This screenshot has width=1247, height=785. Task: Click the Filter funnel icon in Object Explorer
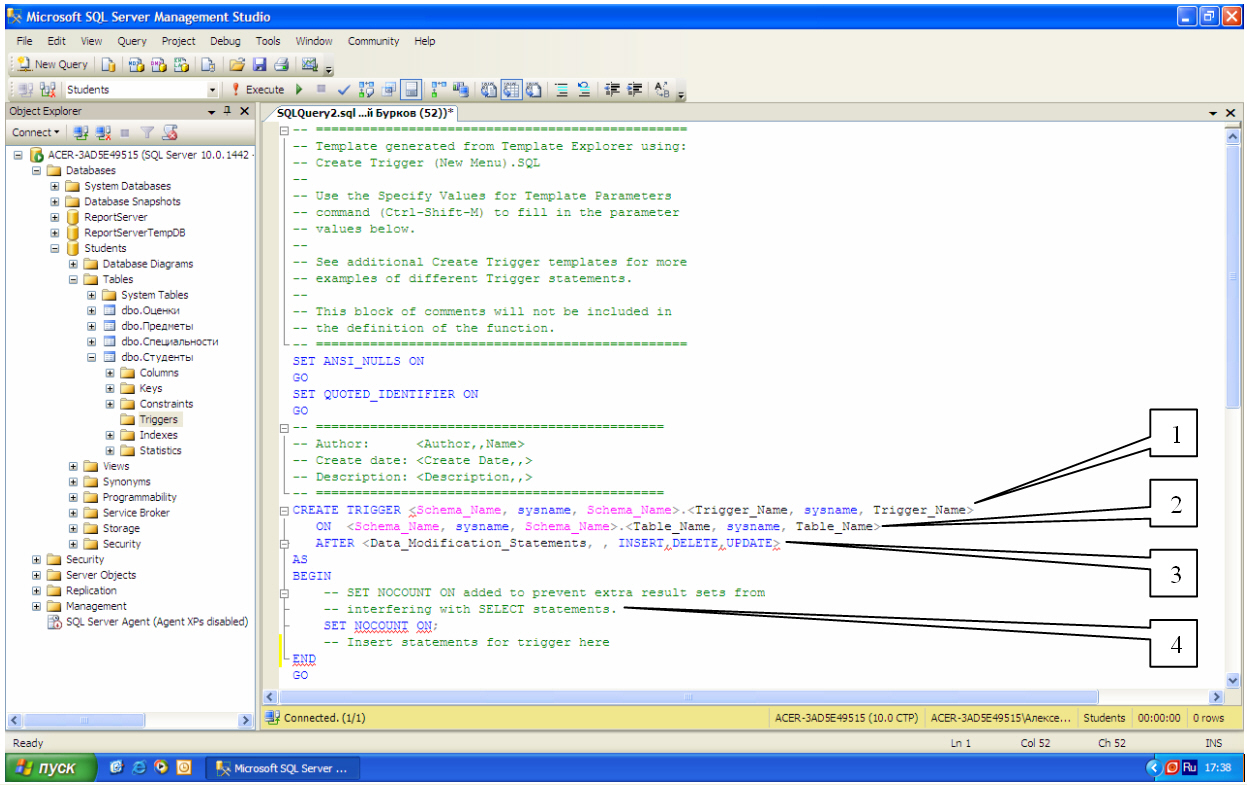(147, 132)
